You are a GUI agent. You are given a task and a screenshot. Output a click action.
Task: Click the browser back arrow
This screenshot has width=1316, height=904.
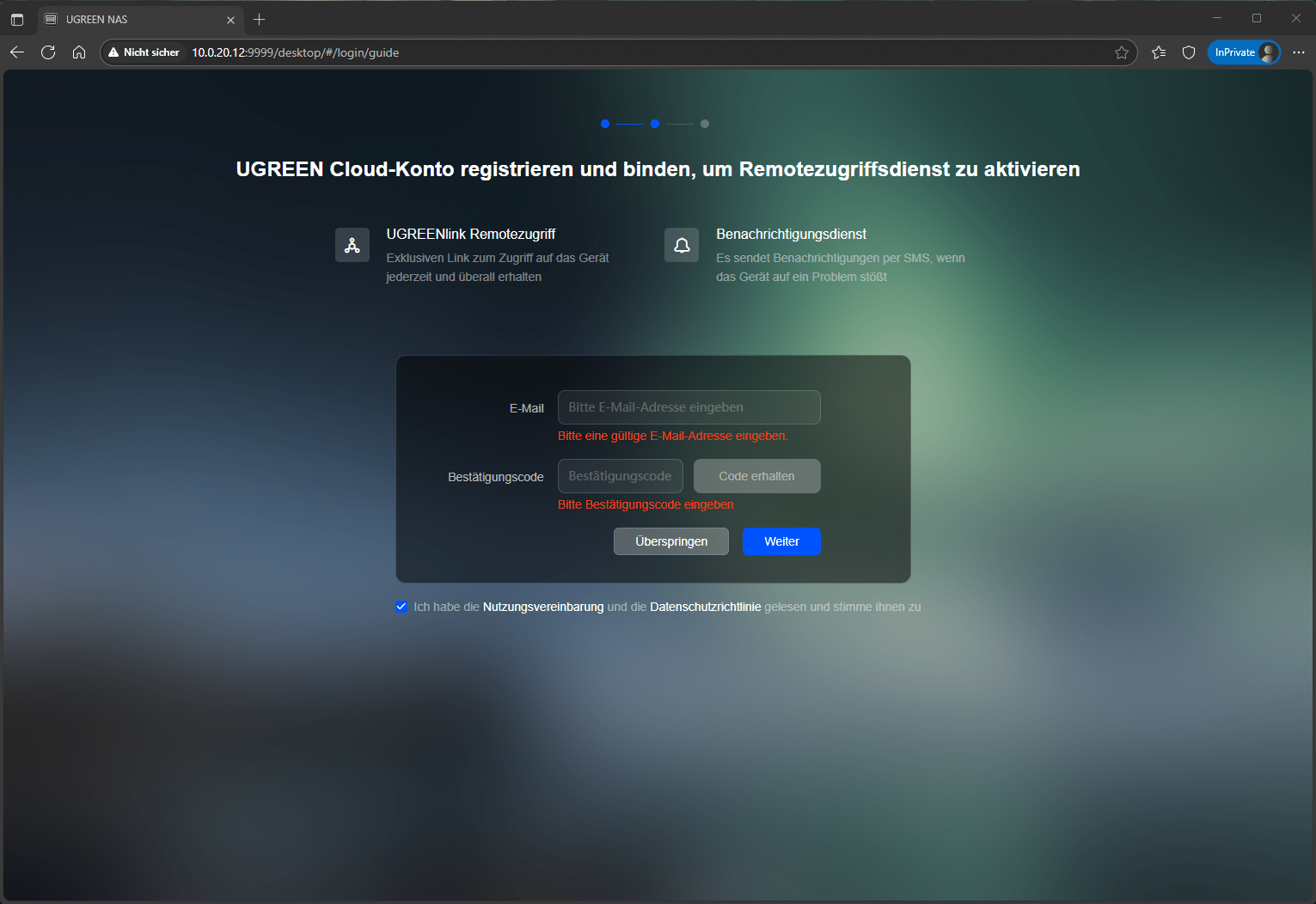click(x=17, y=52)
